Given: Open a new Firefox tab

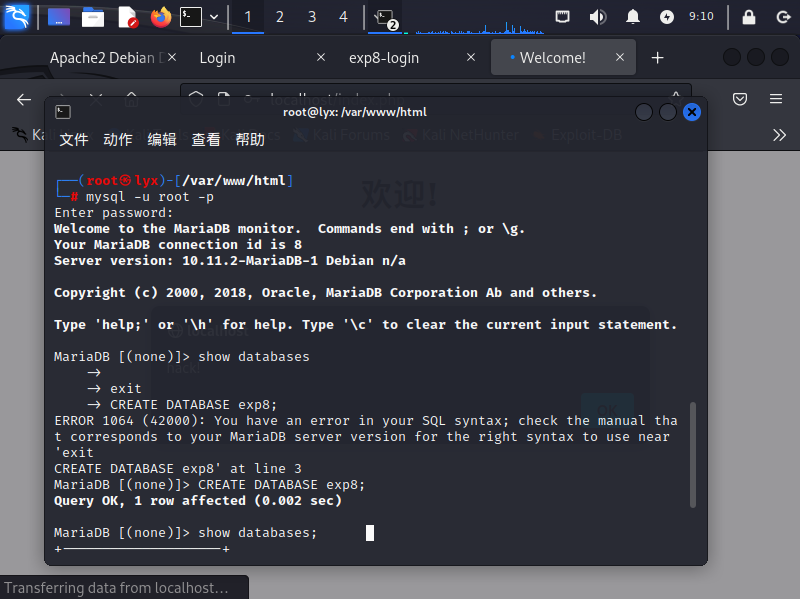Looking at the screenshot, I should tap(658, 58).
